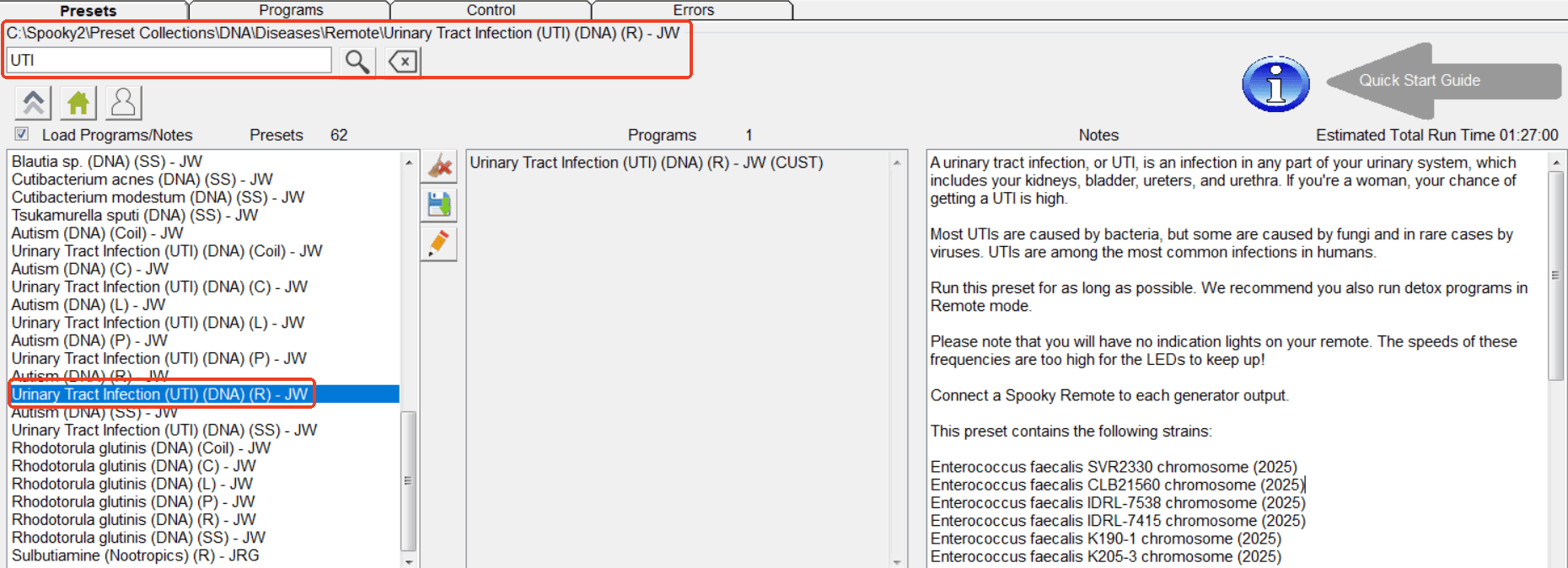This screenshot has height=568, width=1568.
Task: Select Urinary Tract Infection (UTI) (DNA) (SS) preset
Action: pyautogui.click(x=164, y=430)
